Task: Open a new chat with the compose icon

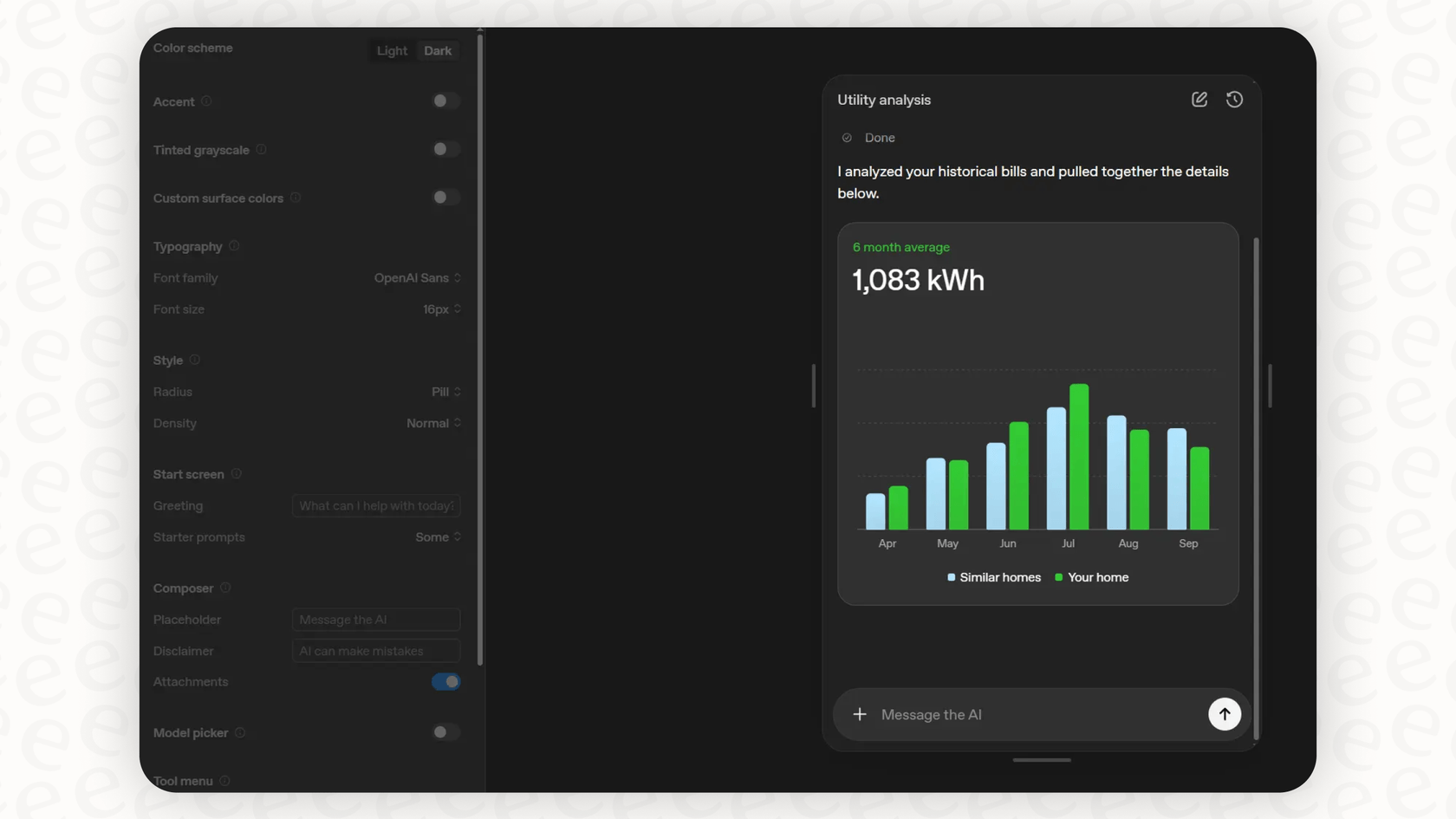Action: (x=1199, y=99)
